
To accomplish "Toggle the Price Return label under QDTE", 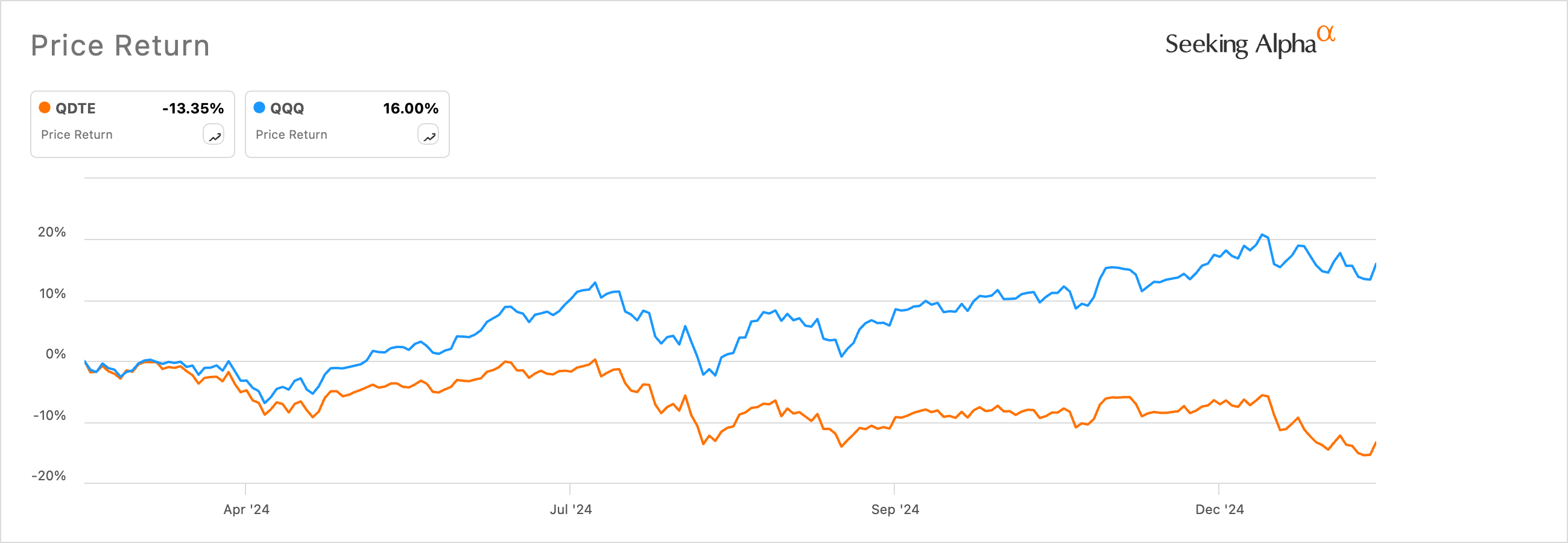I will coord(76,135).
